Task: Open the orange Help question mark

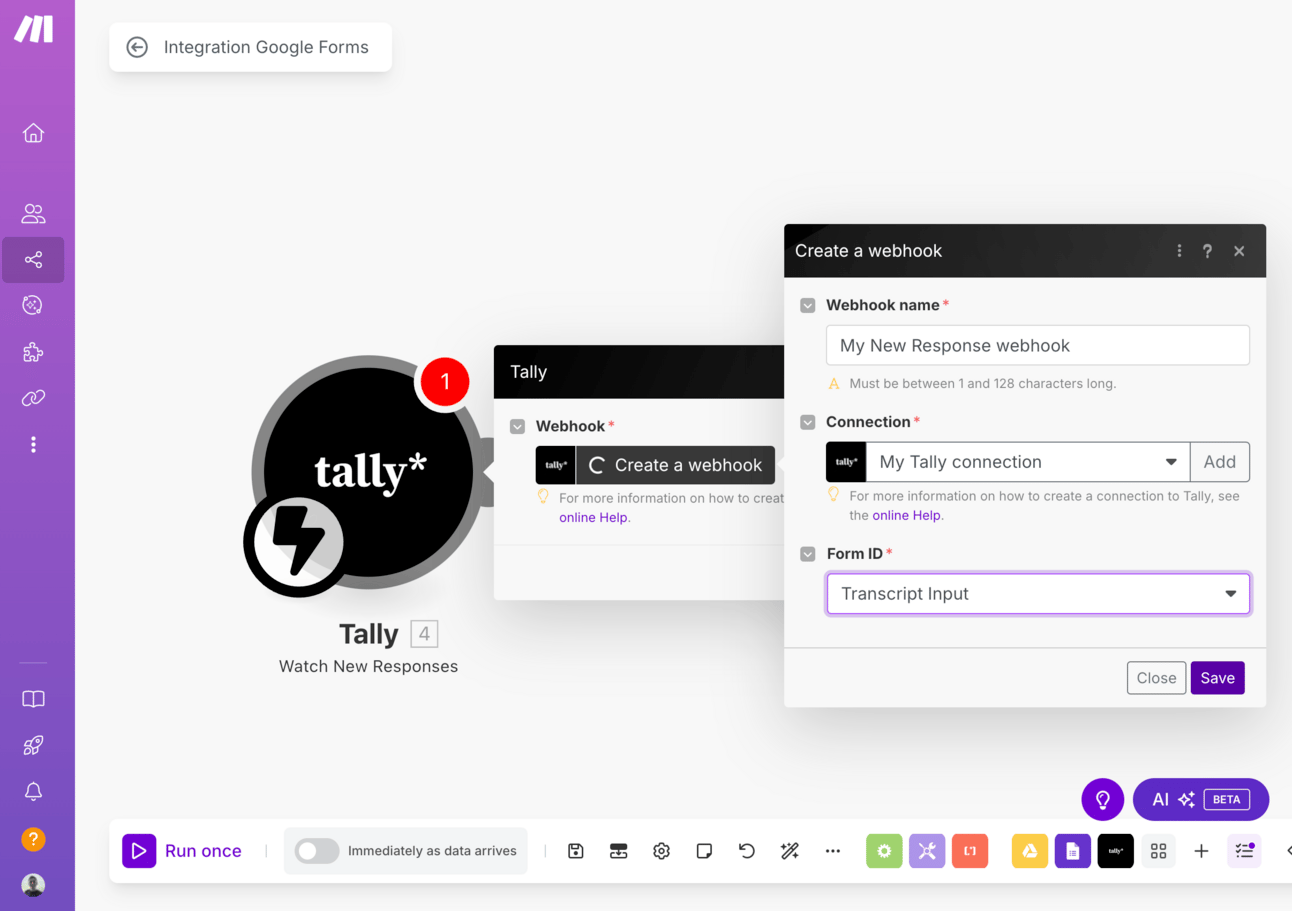Action: pos(33,839)
